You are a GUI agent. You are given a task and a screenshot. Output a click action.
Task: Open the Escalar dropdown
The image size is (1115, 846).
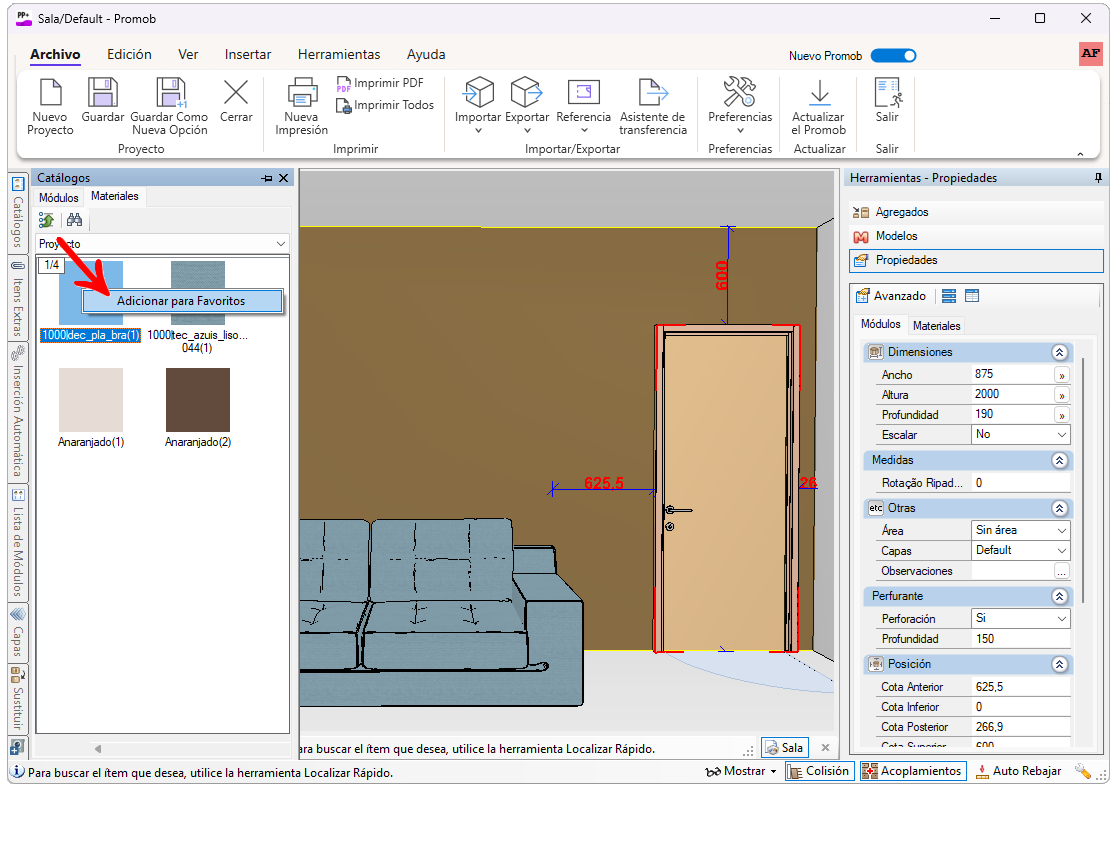pos(1061,435)
